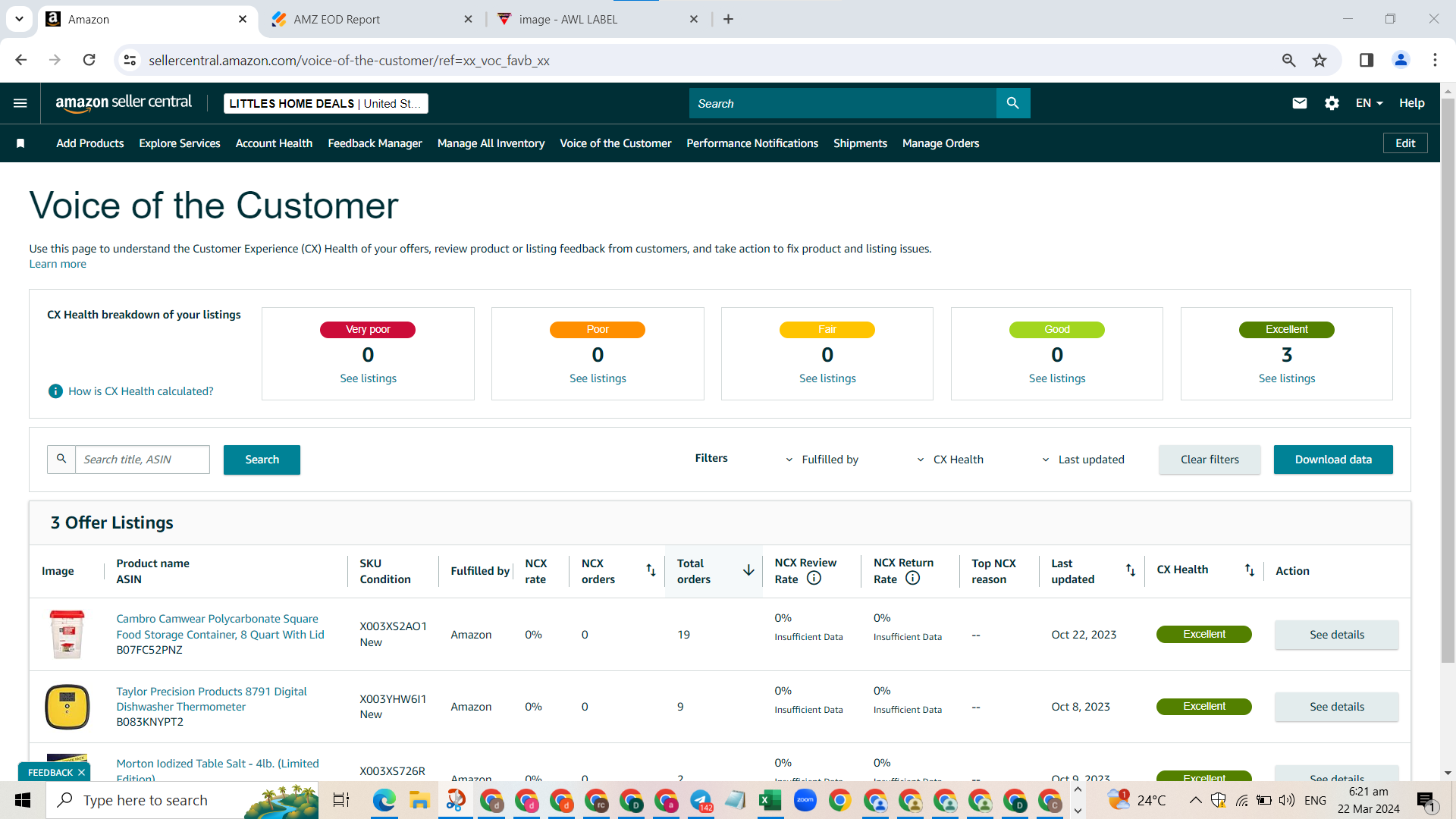
Task: Open How is CX Health calculated link
Action: [x=141, y=391]
